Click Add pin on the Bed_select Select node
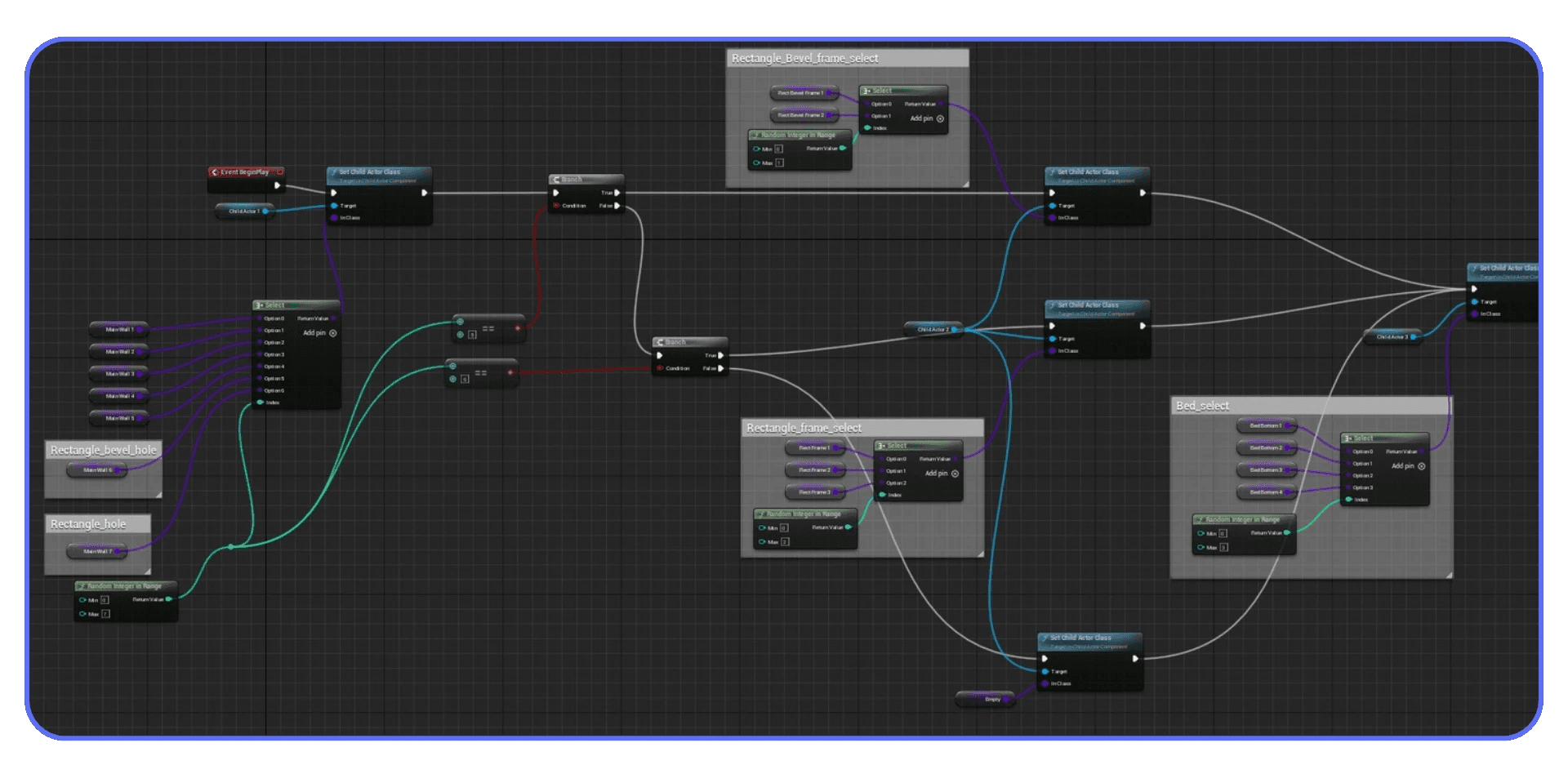The image size is (1568, 774). [1402, 466]
